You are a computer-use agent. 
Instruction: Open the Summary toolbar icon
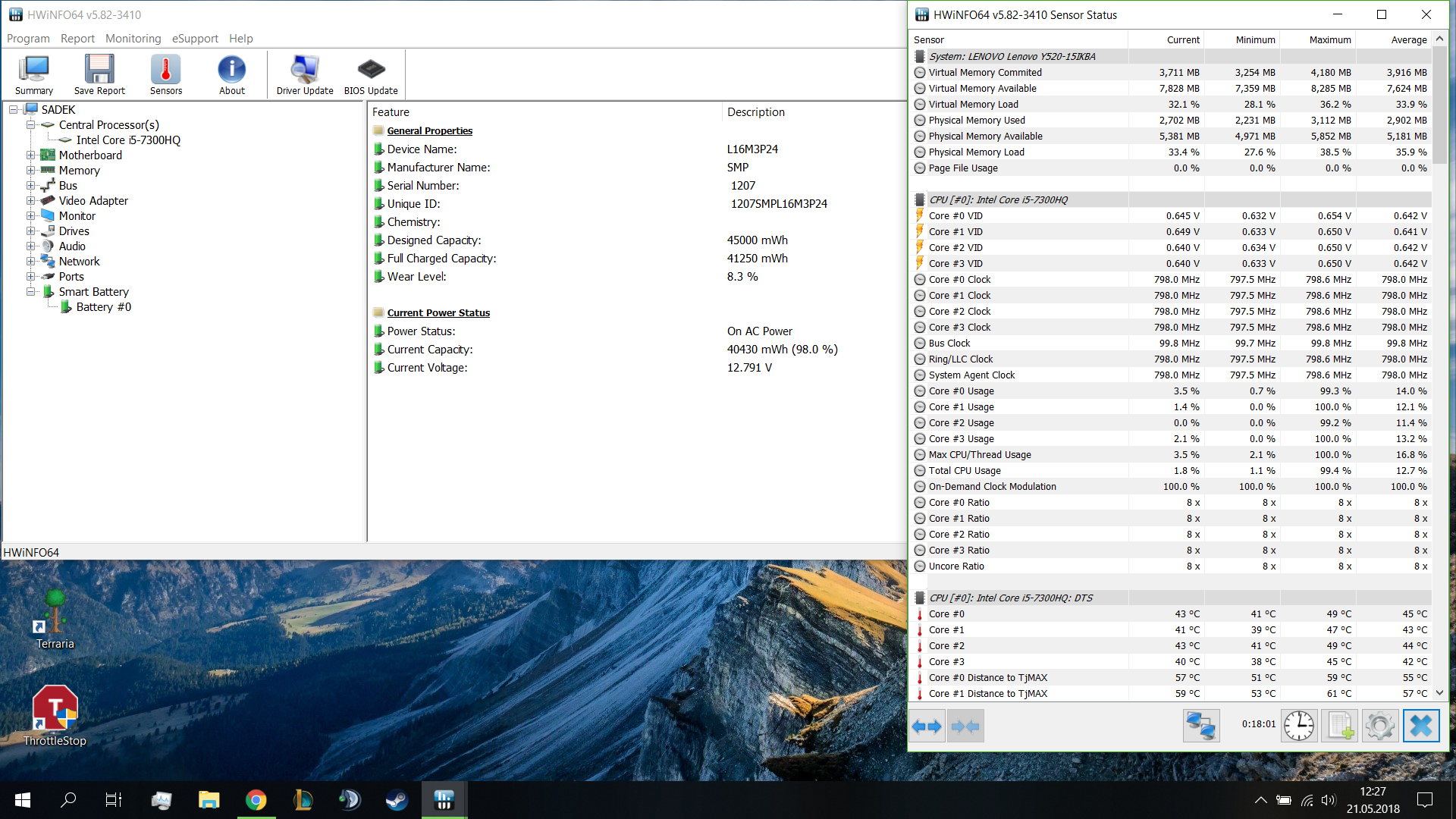tap(34, 74)
